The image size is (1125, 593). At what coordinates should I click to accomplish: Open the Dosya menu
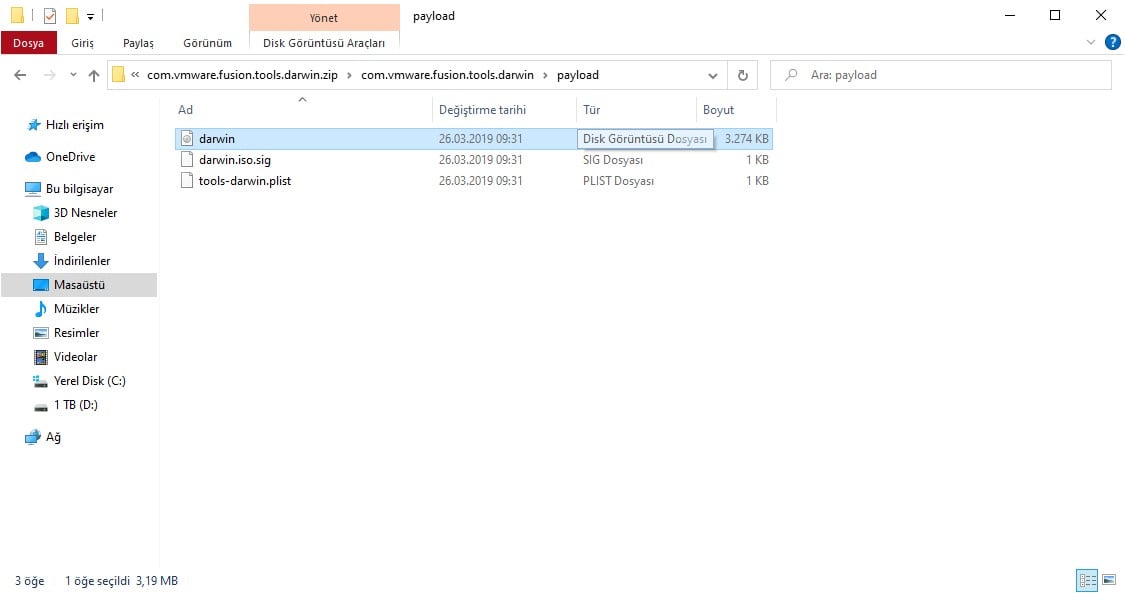click(x=29, y=43)
